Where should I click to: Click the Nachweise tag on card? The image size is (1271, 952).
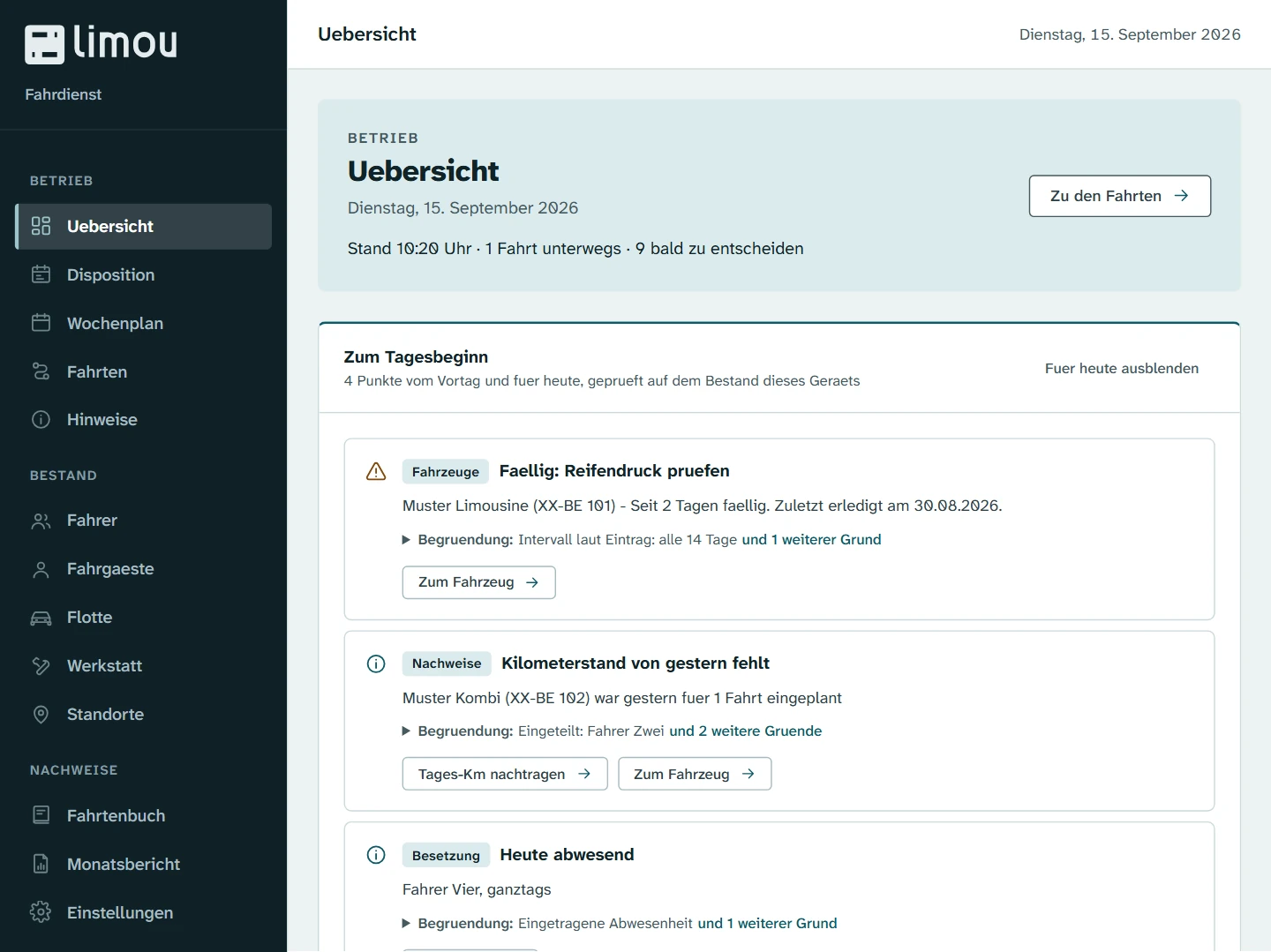(x=447, y=663)
